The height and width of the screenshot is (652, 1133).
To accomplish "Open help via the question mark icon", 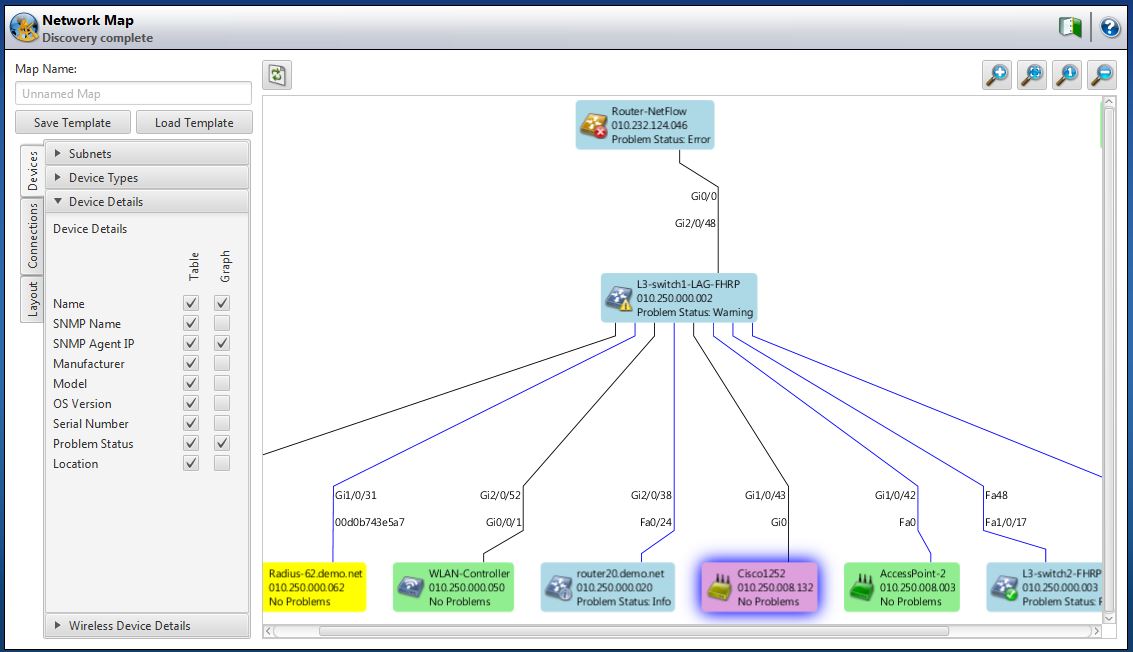I will [x=1110, y=27].
